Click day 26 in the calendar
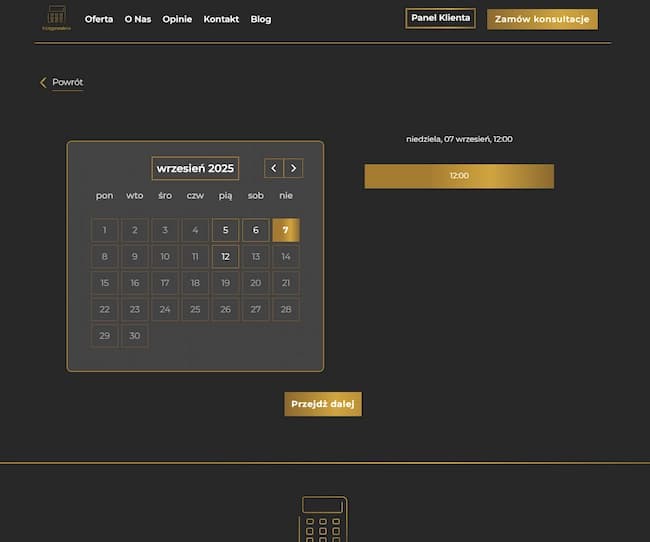Screen dimensions: 650x542 226,309
